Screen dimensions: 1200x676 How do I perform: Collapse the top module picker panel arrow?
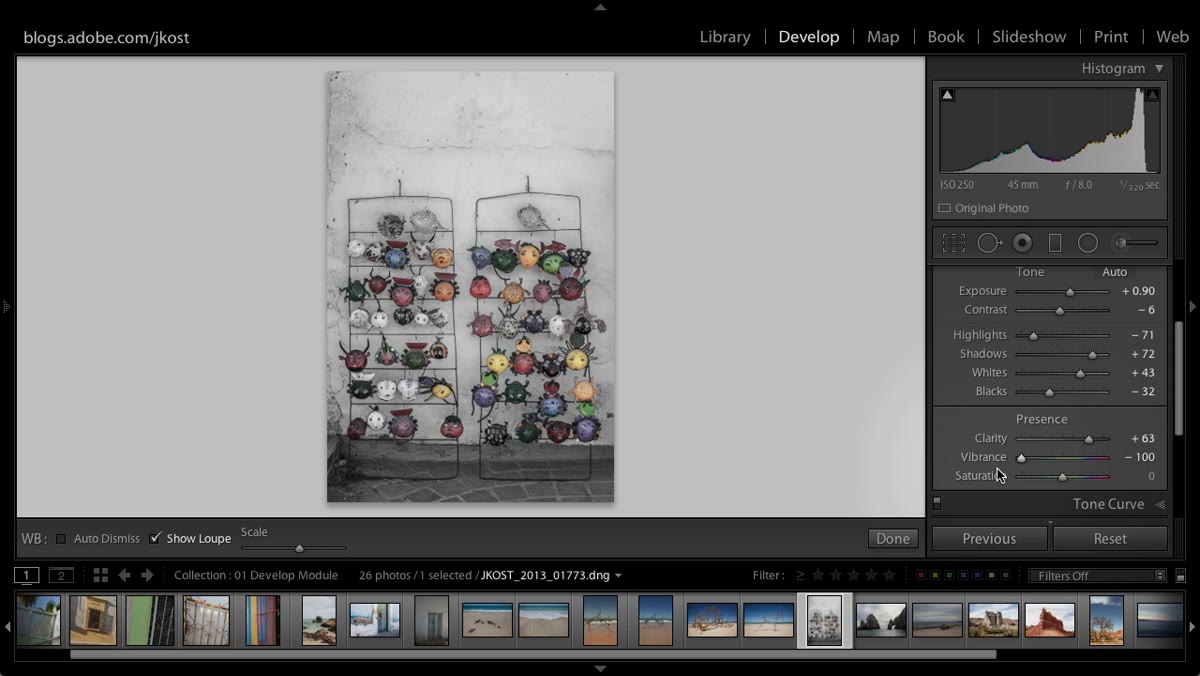tap(600, 7)
